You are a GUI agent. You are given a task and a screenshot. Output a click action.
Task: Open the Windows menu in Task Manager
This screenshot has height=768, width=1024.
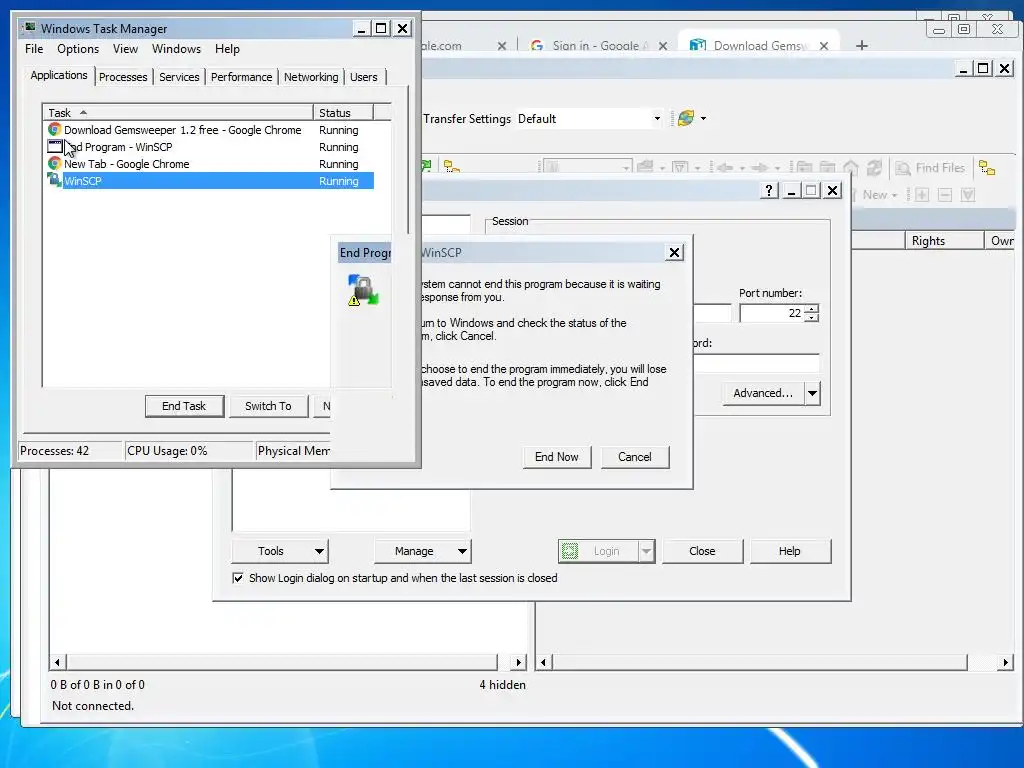tap(176, 49)
